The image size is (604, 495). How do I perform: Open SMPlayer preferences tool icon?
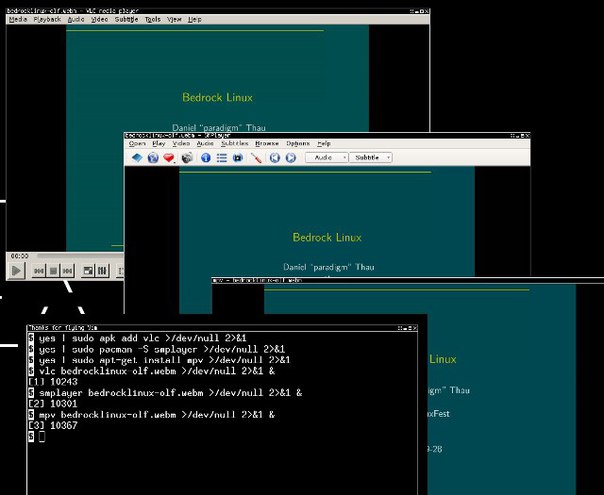tap(256, 157)
